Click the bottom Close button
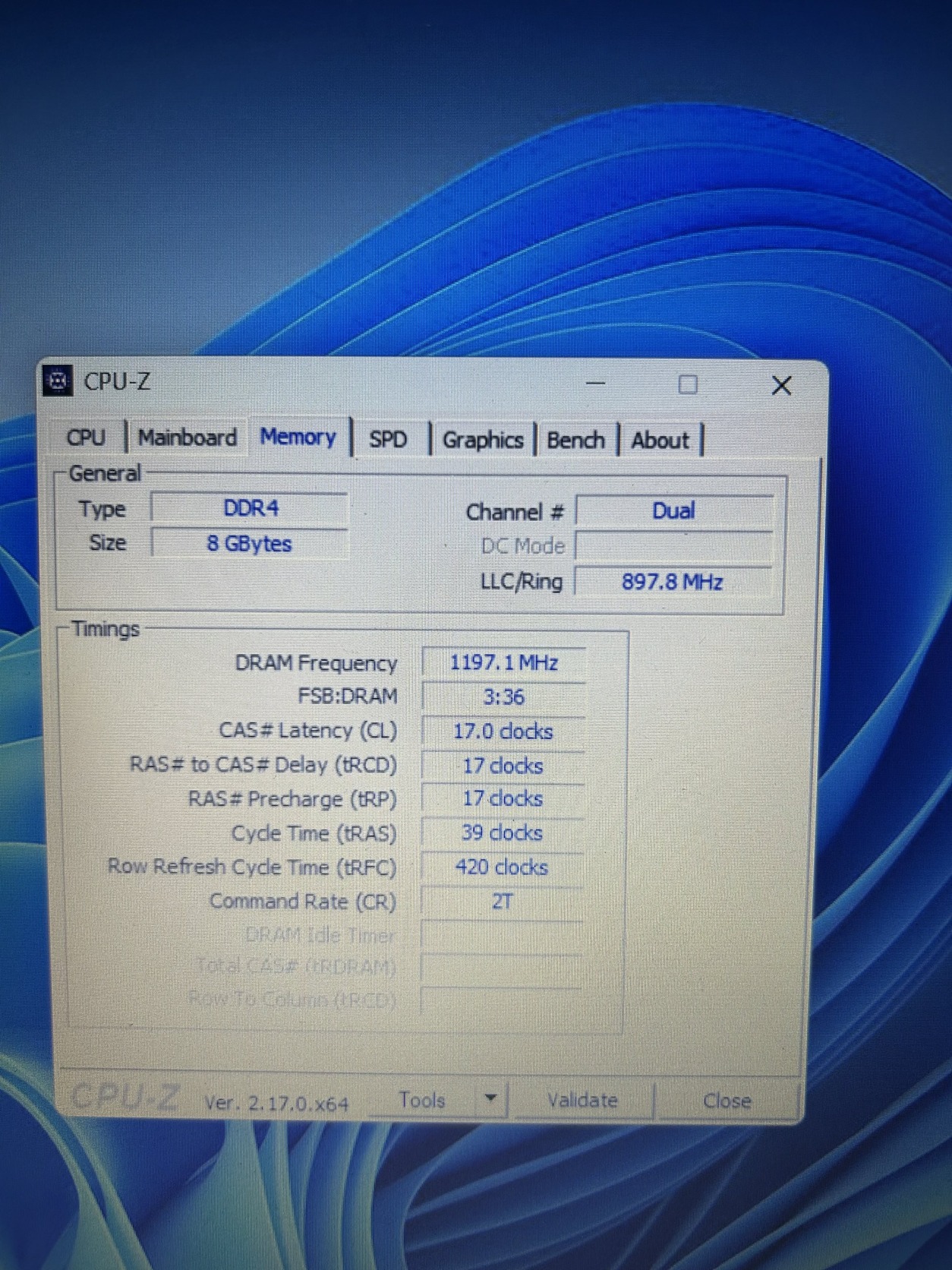This screenshot has height=1270, width=952. point(727,1101)
